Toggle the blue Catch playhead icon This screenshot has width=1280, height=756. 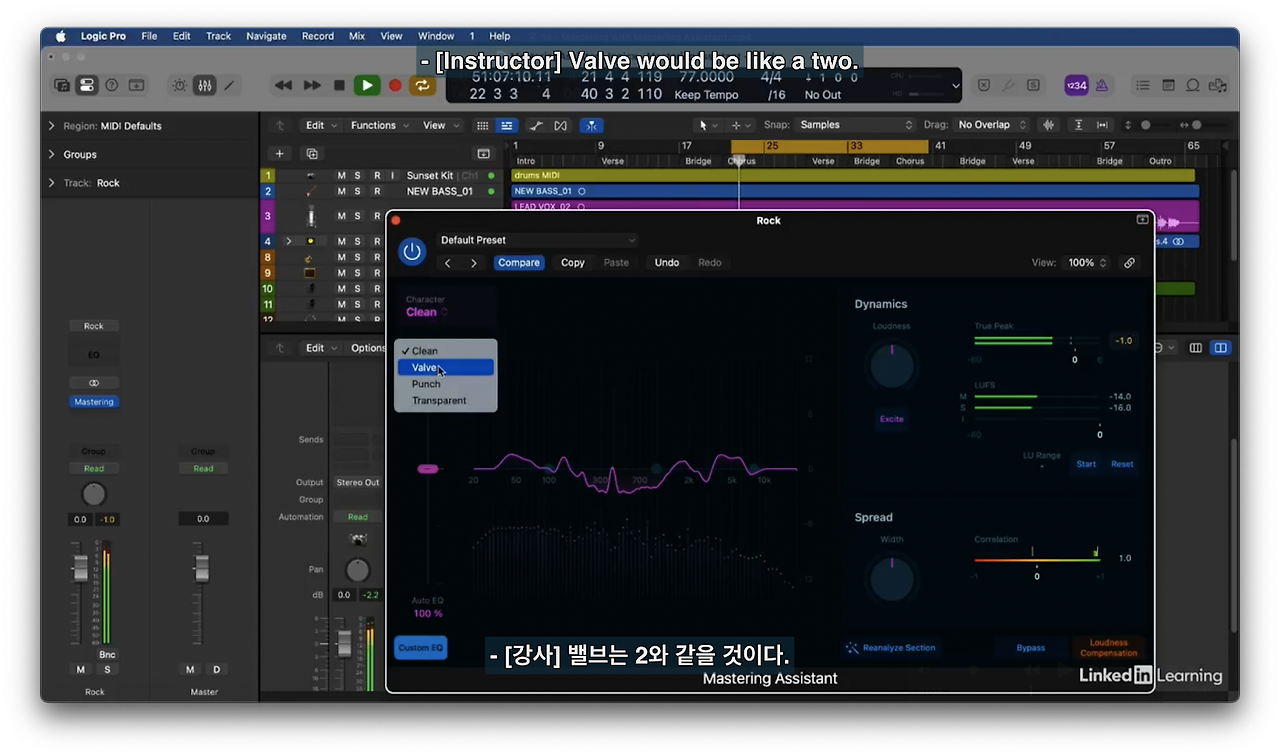(591, 125)
